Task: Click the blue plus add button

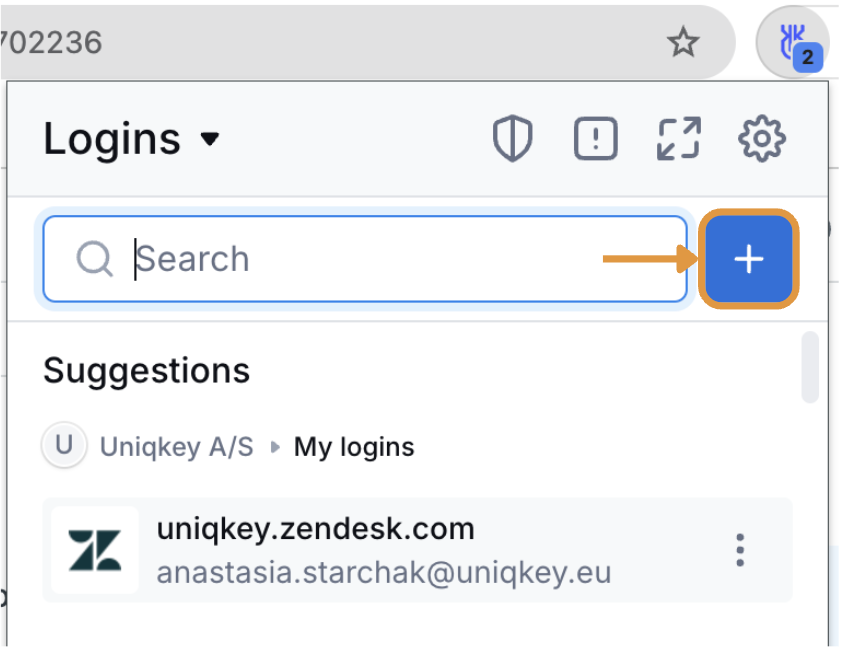Action: click(749, 259)
